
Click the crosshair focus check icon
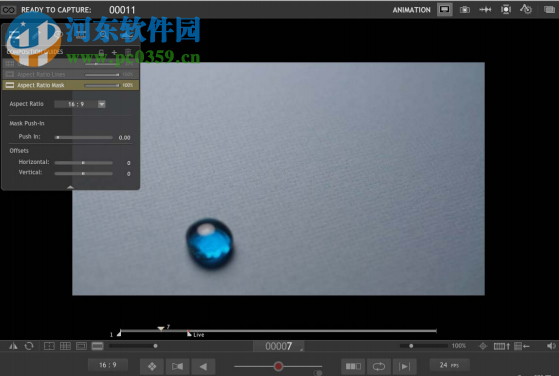coord(483,346)
